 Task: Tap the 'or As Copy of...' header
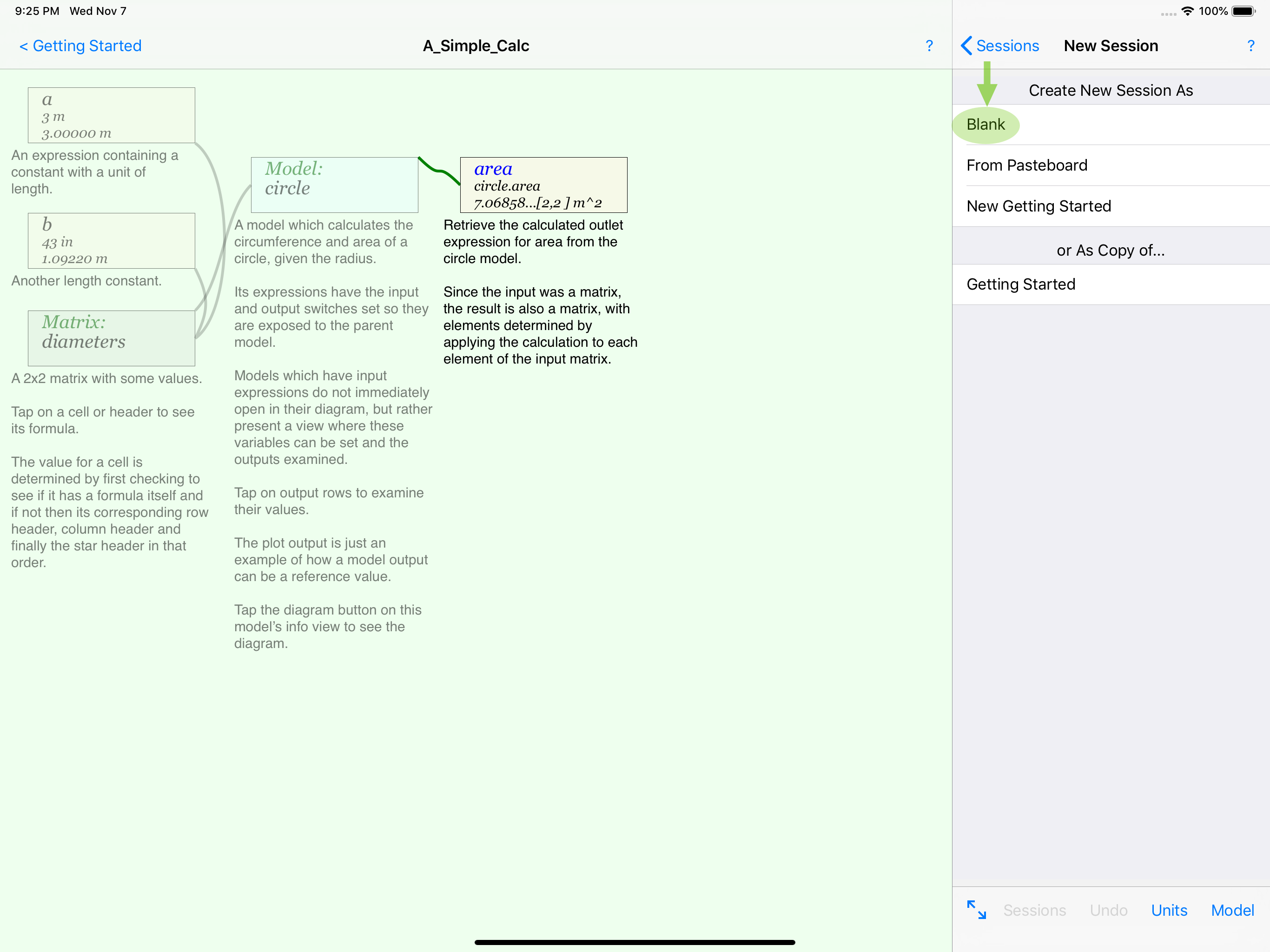[x=1111, y=251]
